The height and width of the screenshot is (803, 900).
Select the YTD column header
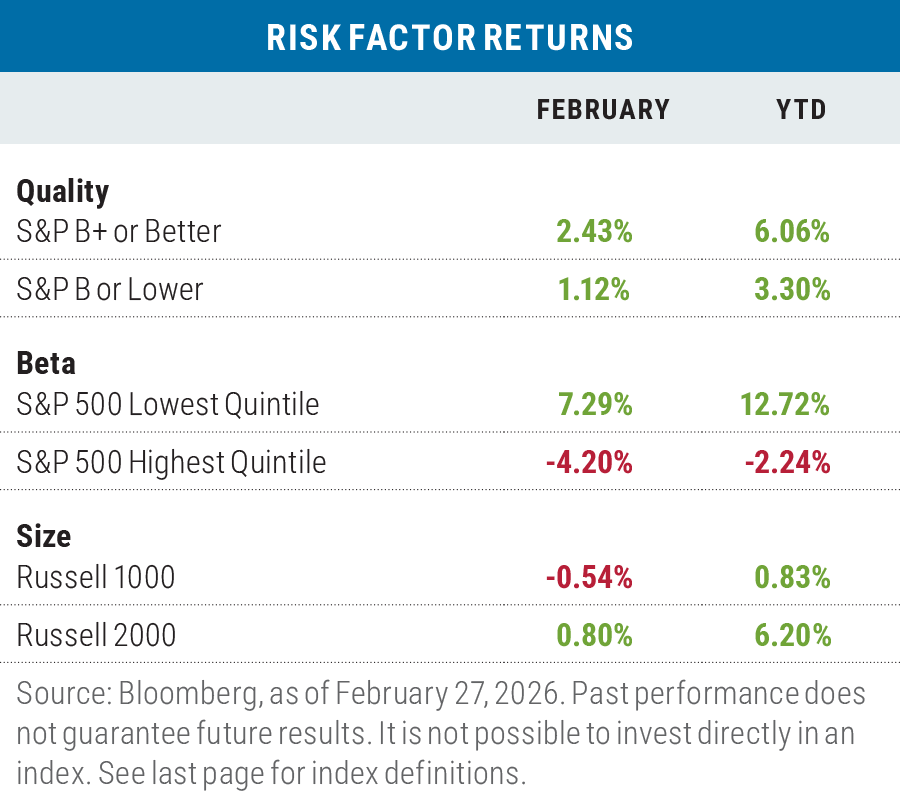802,109
